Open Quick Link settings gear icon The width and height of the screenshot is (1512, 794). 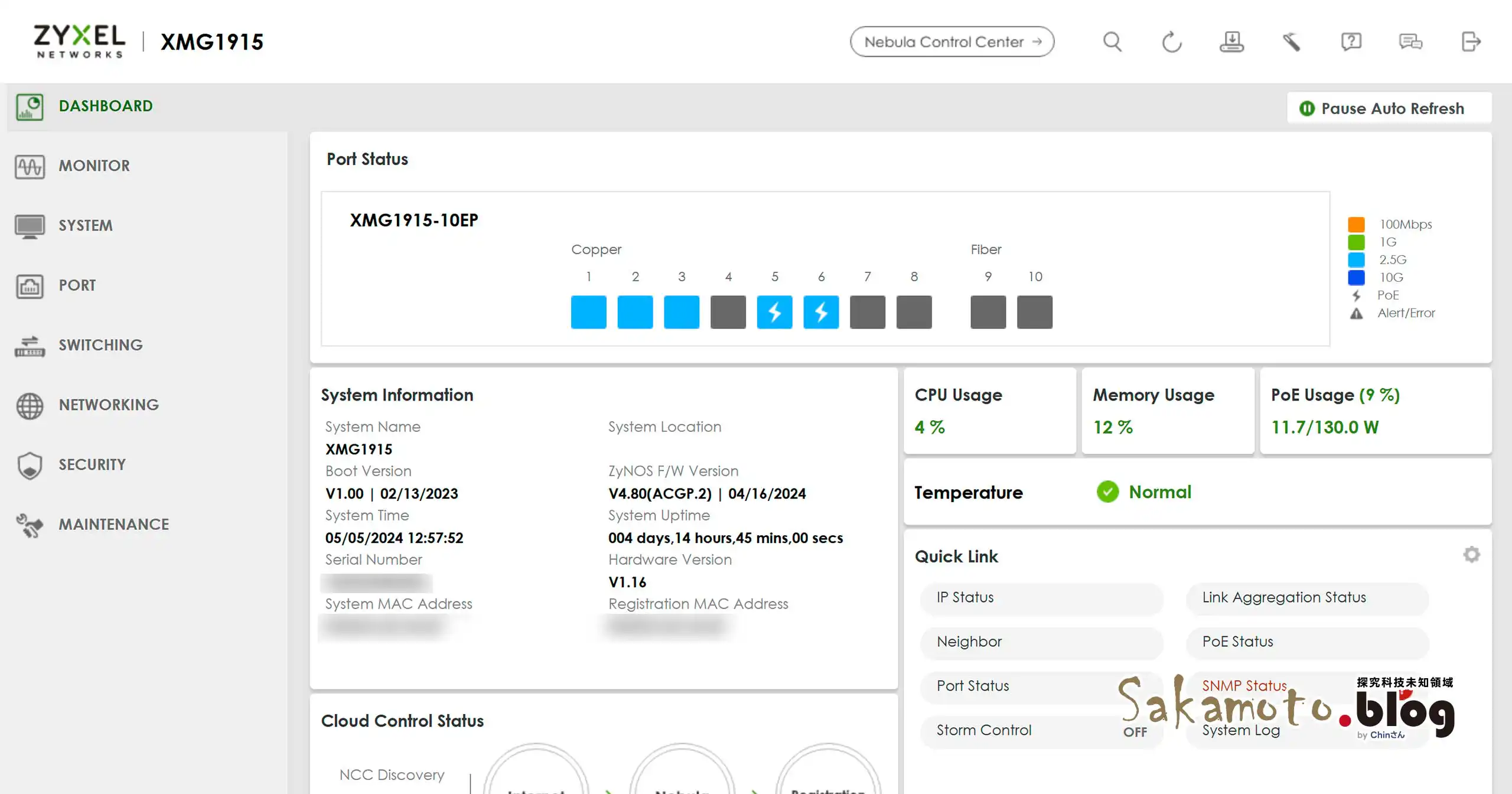(x=1471, y=555)
